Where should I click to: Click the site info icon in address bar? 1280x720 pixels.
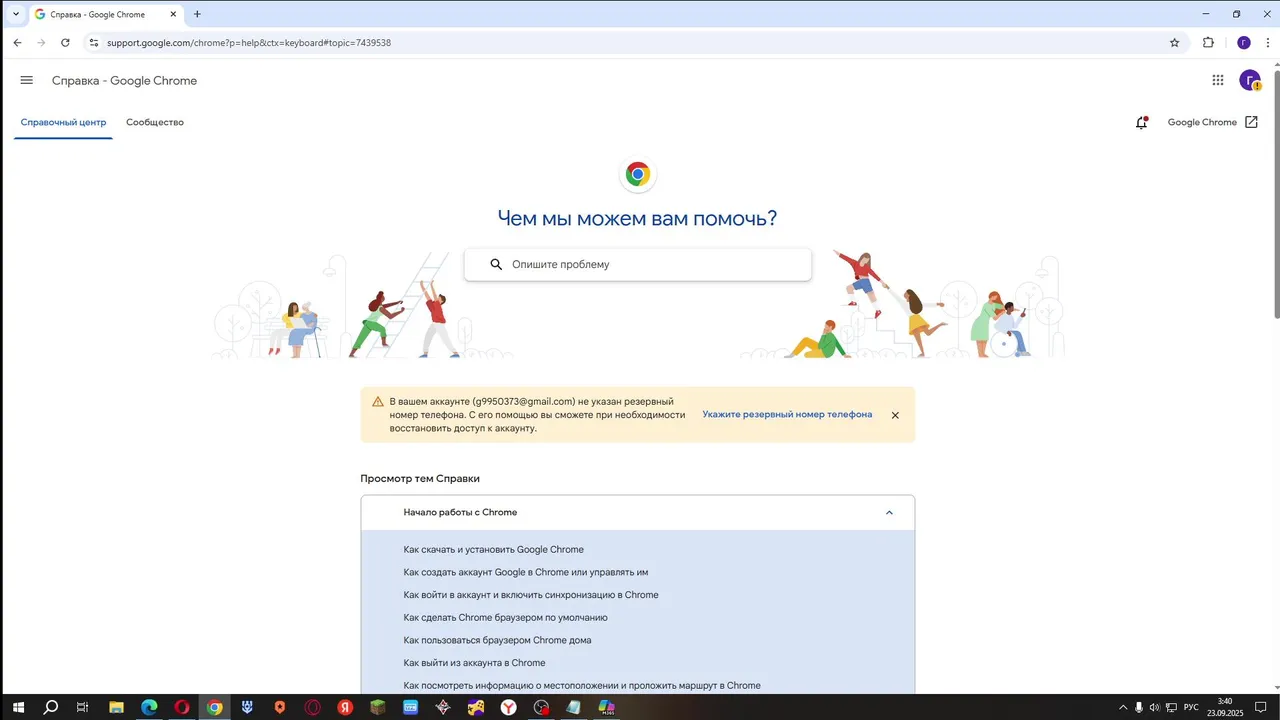94,43
